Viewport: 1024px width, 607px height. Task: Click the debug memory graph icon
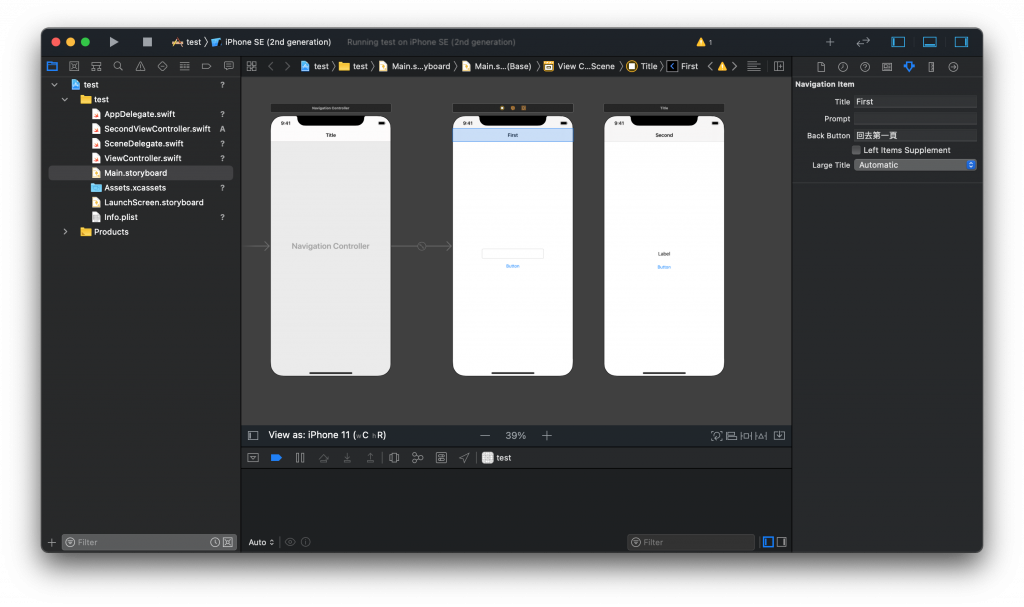[x=417, y=458]
